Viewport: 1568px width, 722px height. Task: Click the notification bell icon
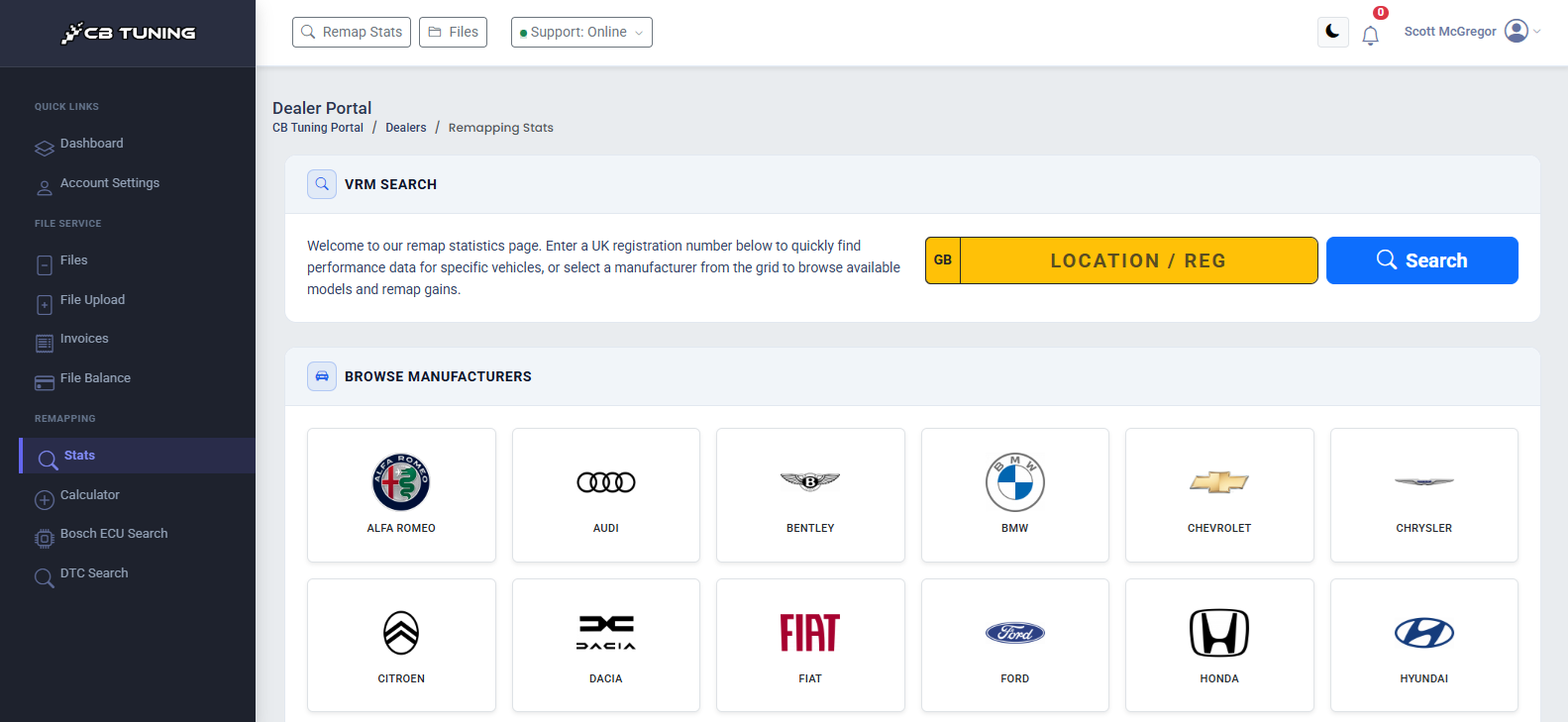[1371, 36]
